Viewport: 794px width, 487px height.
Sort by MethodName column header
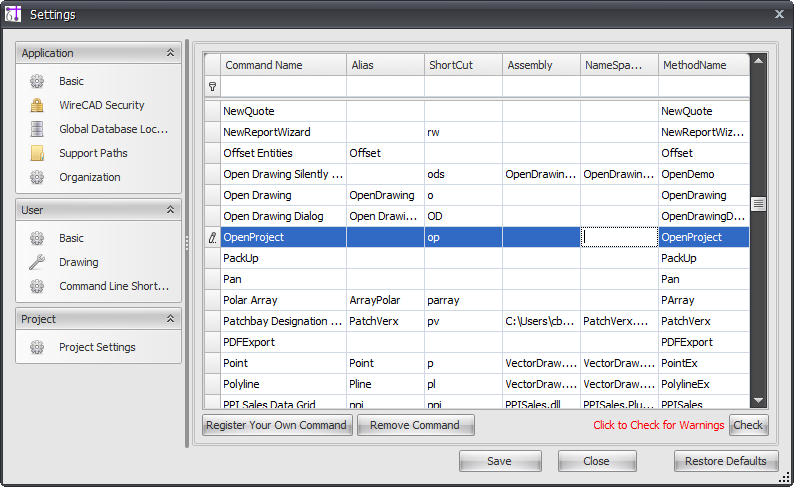pos(704,65)
